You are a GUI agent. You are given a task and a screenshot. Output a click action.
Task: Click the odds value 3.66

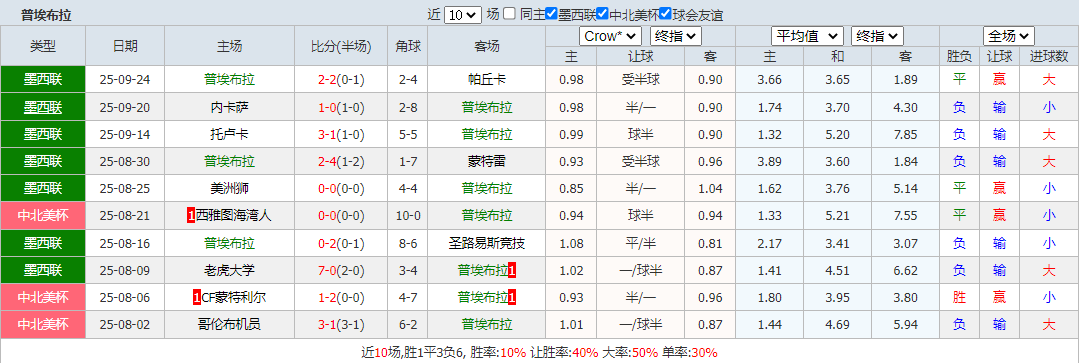769,80
